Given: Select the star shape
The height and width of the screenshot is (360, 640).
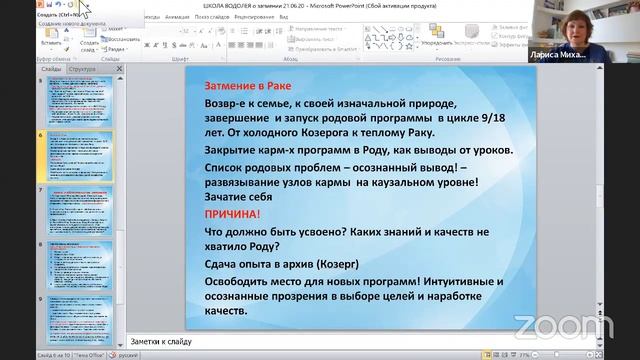Looking at the screenshot, I should (409, 47).
